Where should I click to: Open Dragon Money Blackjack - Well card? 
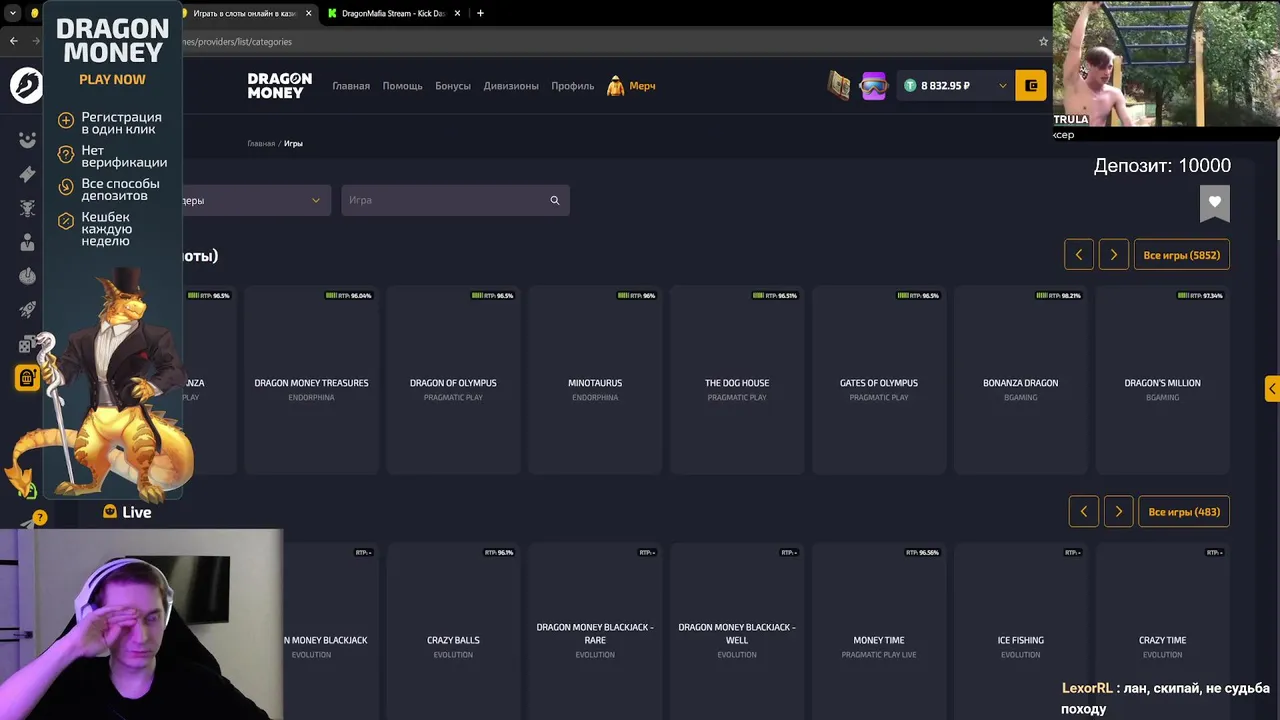pyautogui.click(x=737, y=632)
